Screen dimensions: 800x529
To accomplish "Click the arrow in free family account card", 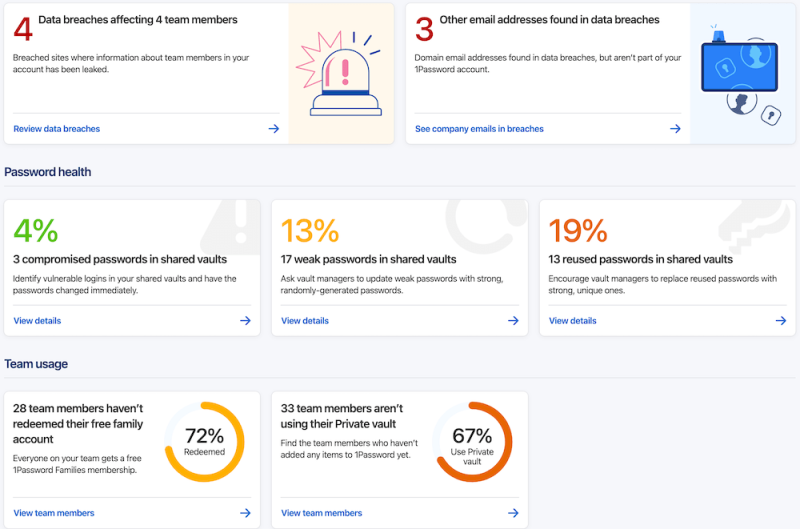I will 245,513.
